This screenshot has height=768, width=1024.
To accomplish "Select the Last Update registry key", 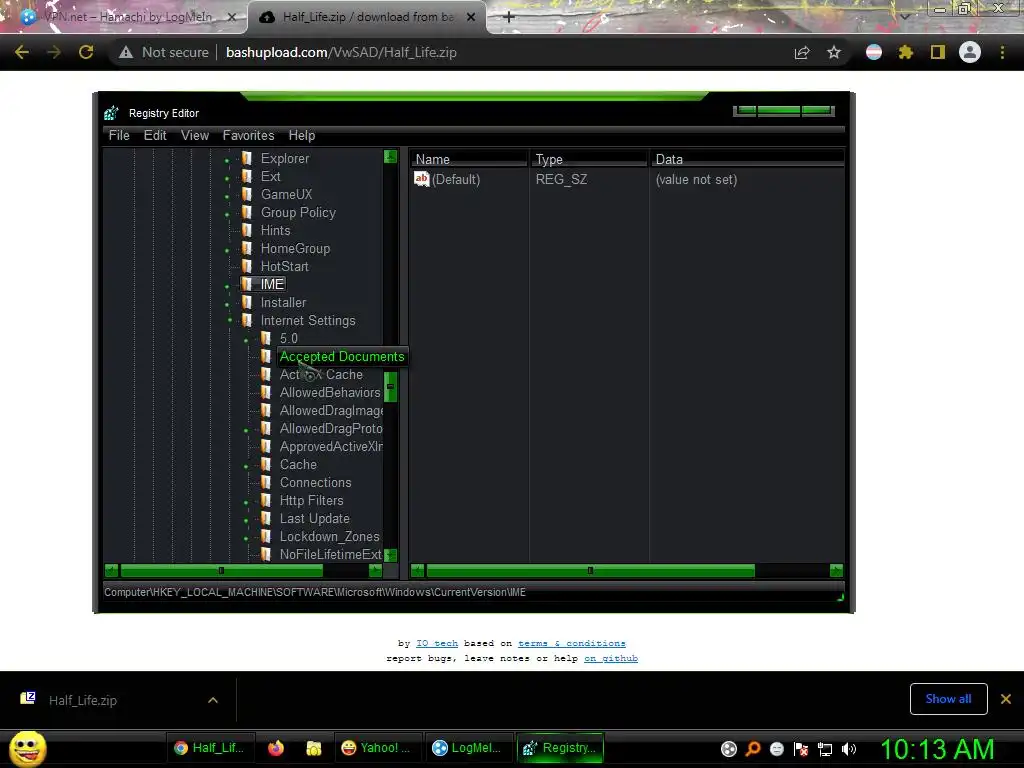I will 315,519.
